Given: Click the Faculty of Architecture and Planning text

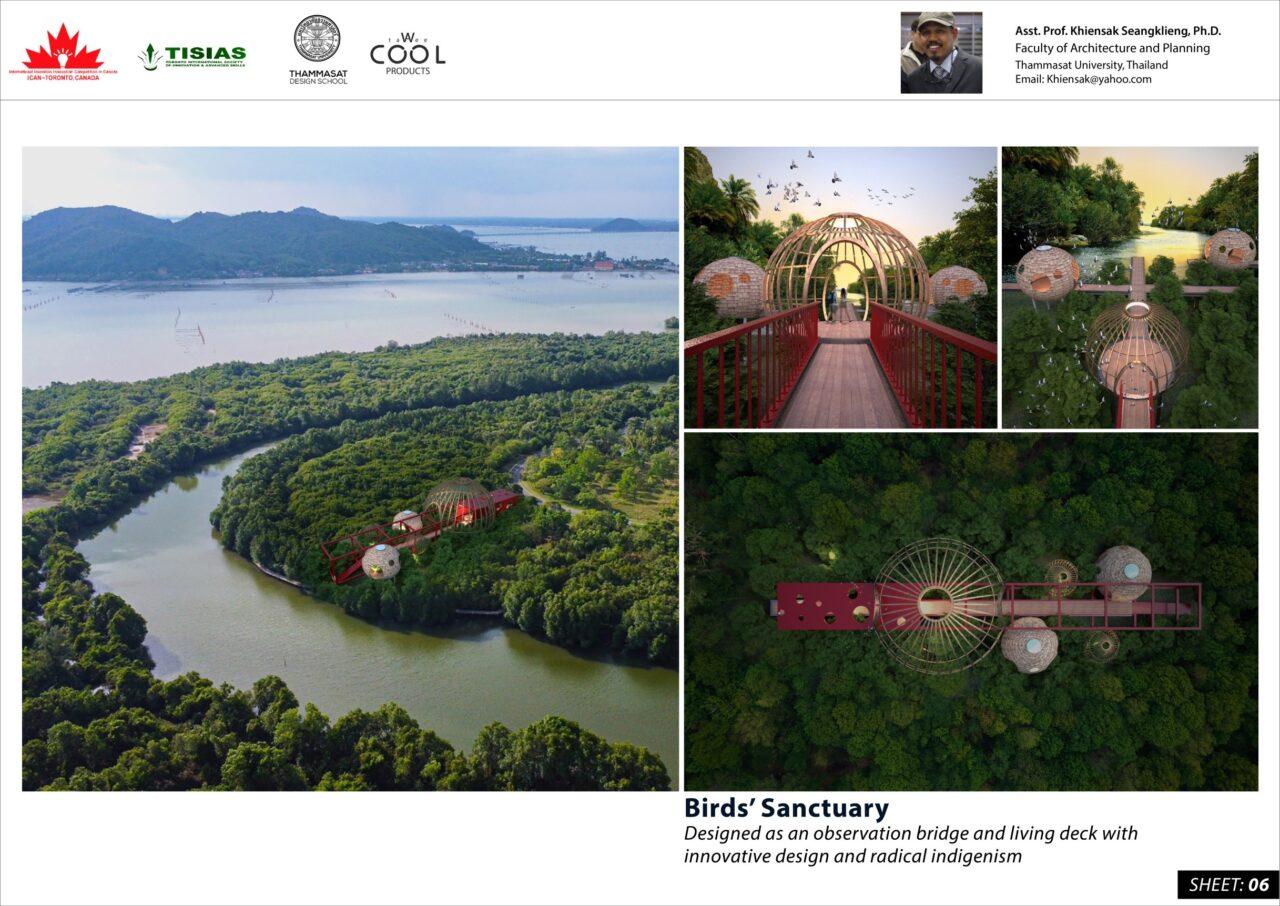Looking at the screenshot, I should coord(1112,48).
